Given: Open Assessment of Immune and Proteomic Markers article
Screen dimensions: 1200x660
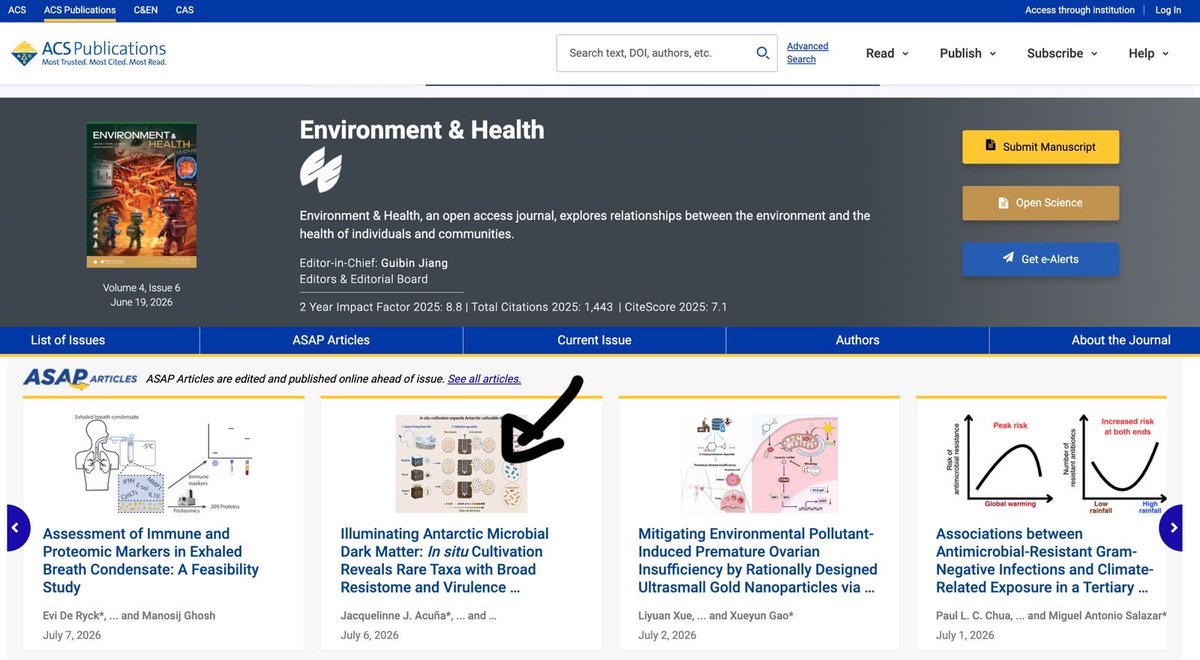Looking at the screenshot, I should 151,560.
